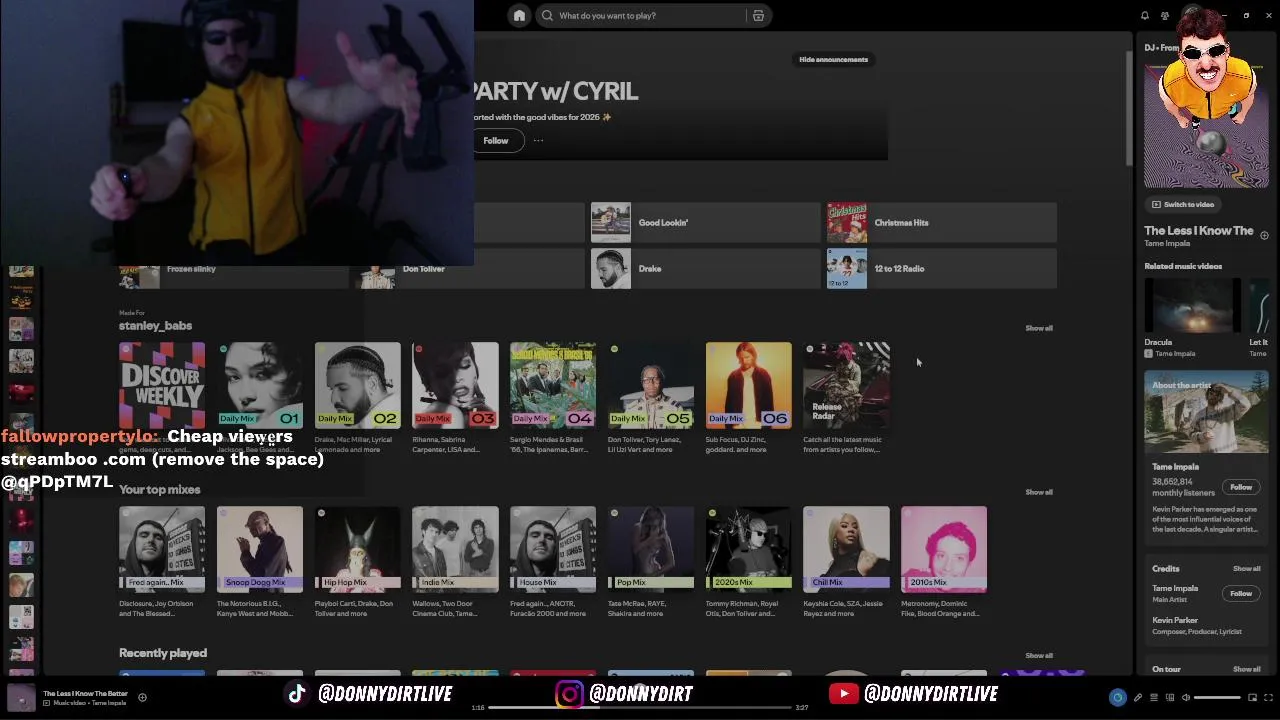The image size is (1280, 720).
Task: Open 'The Less I Know The' title in panel
Action: [1199, 230]
